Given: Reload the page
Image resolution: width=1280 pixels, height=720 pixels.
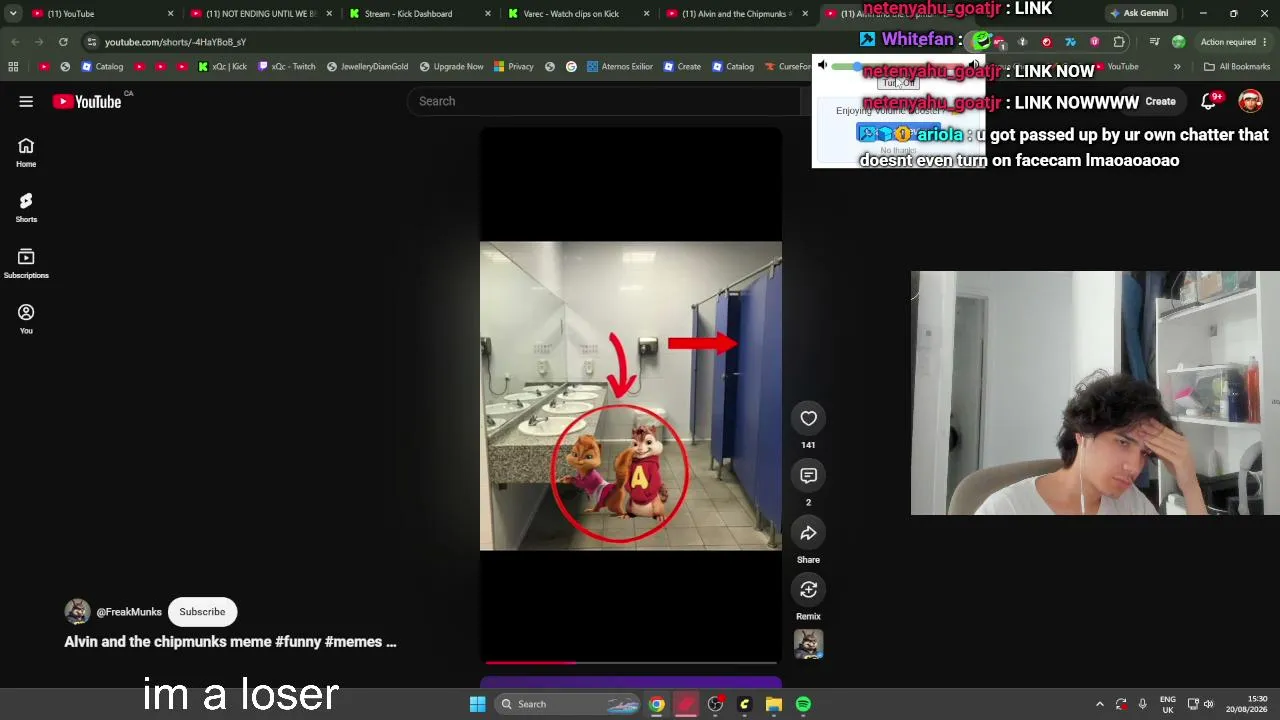Looking at the screenshot, I should pyautogui.click(x=63, y=42).
